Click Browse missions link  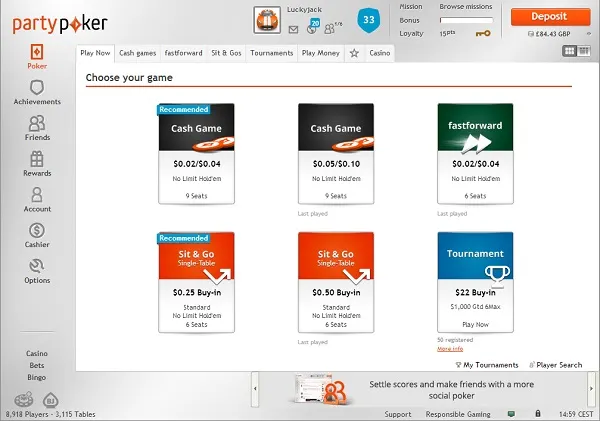click(x=466, y=7)
